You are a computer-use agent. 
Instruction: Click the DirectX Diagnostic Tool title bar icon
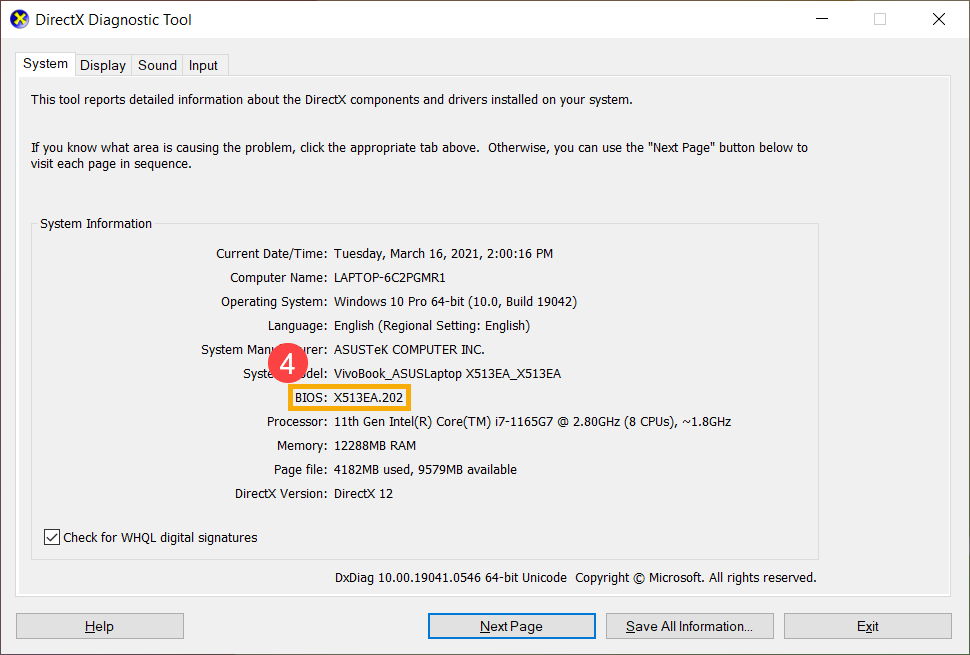20,19
